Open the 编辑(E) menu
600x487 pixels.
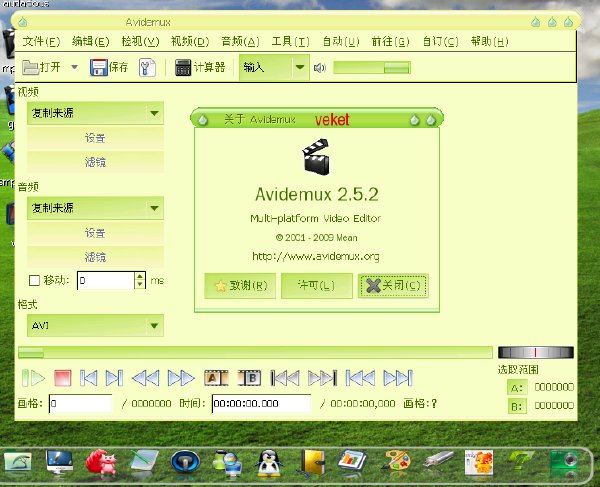click(90, 41)
